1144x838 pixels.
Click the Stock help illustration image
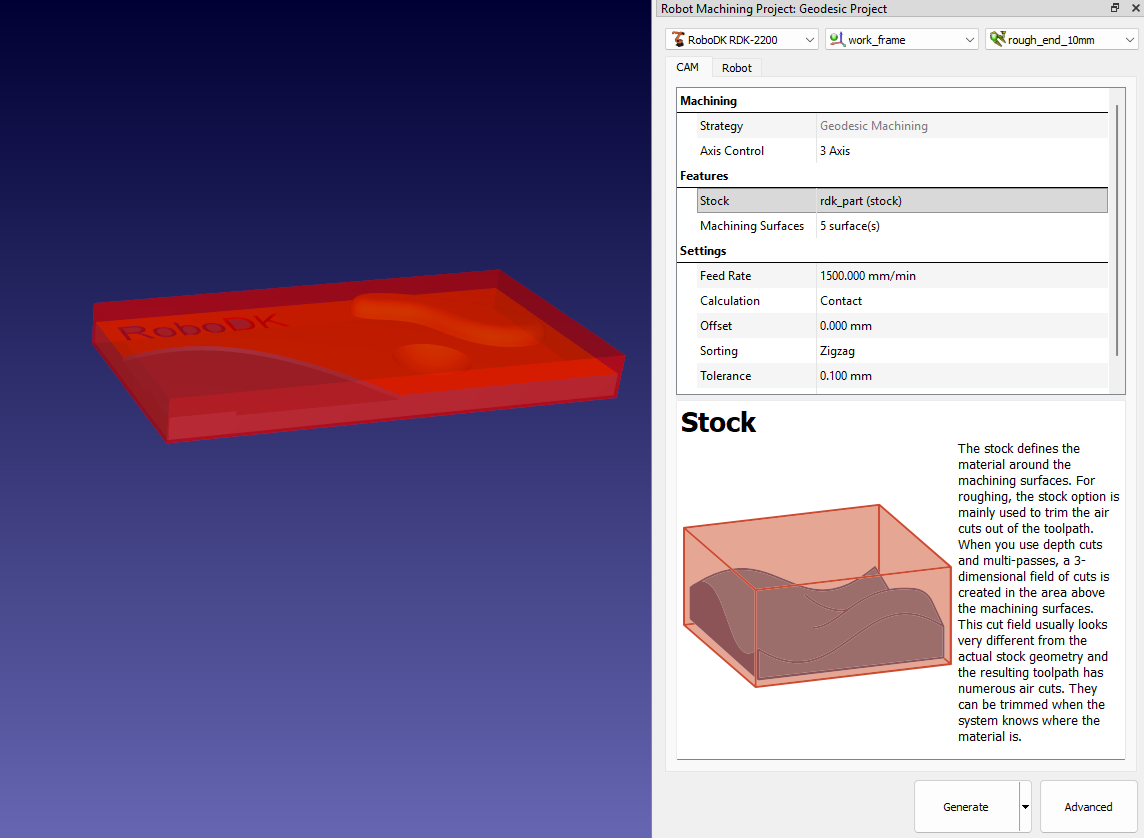[x=816, y=596]
